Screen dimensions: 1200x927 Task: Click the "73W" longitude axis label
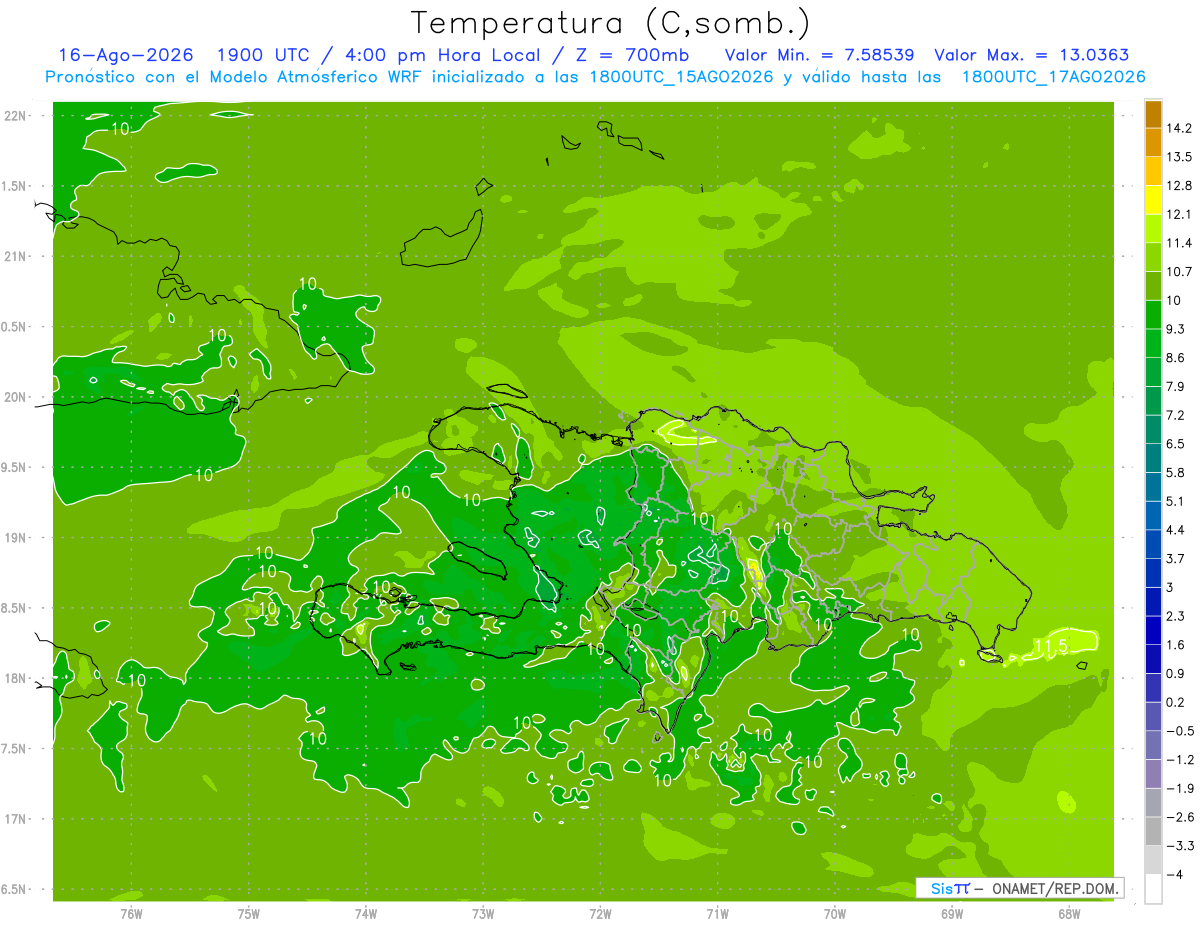click(x=483, y=914)
